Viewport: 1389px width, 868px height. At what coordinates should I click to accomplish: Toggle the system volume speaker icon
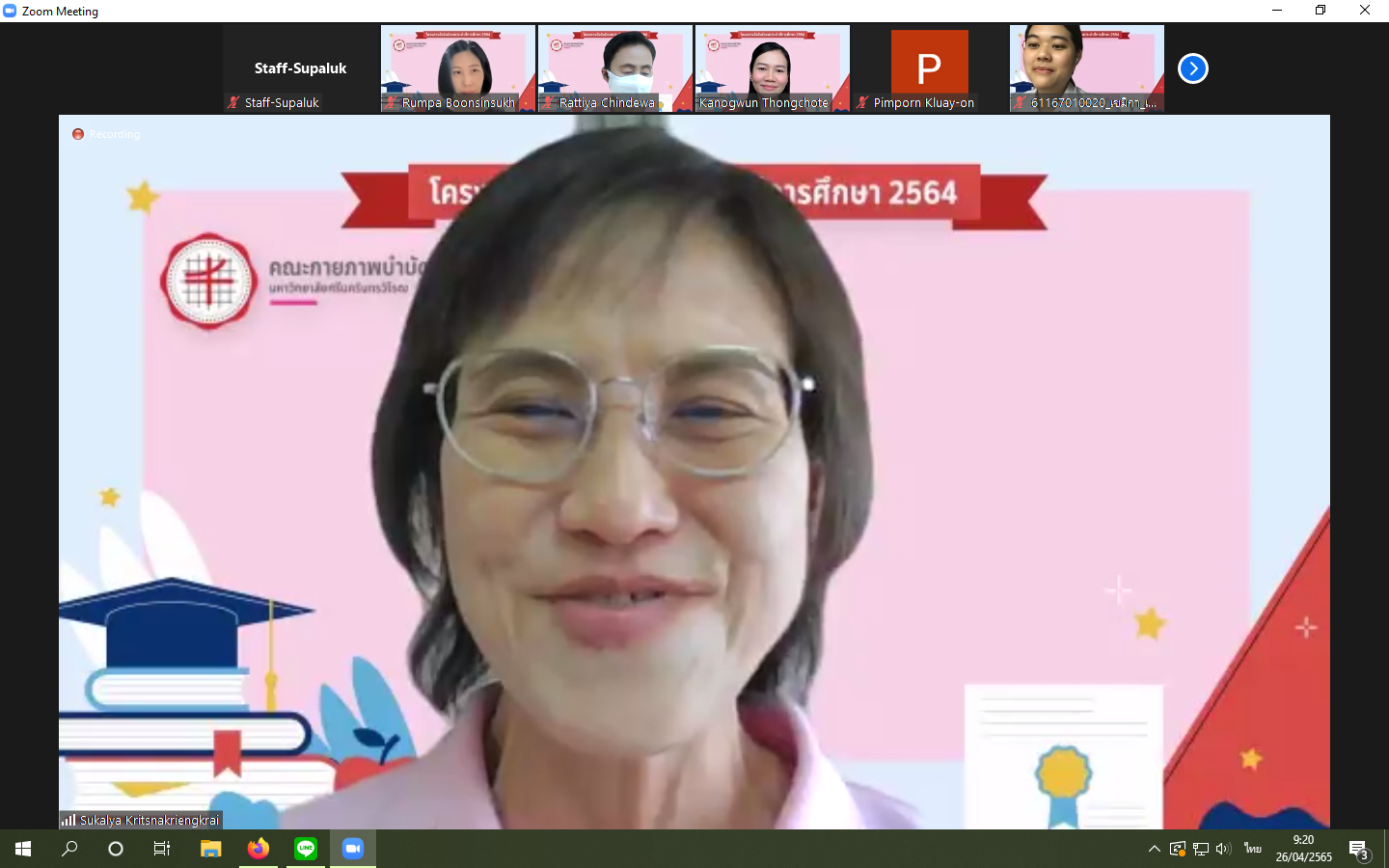click(x=1223, y=849)
